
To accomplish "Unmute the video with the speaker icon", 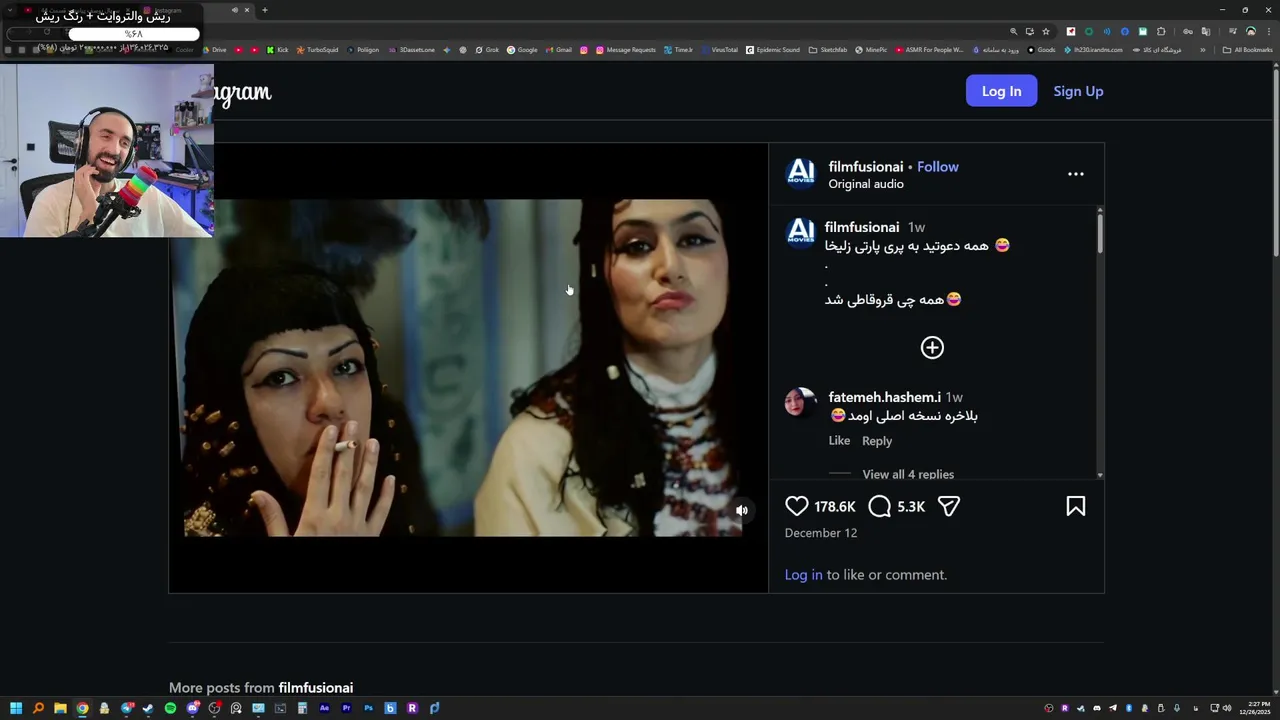I will tap(742, 510).
